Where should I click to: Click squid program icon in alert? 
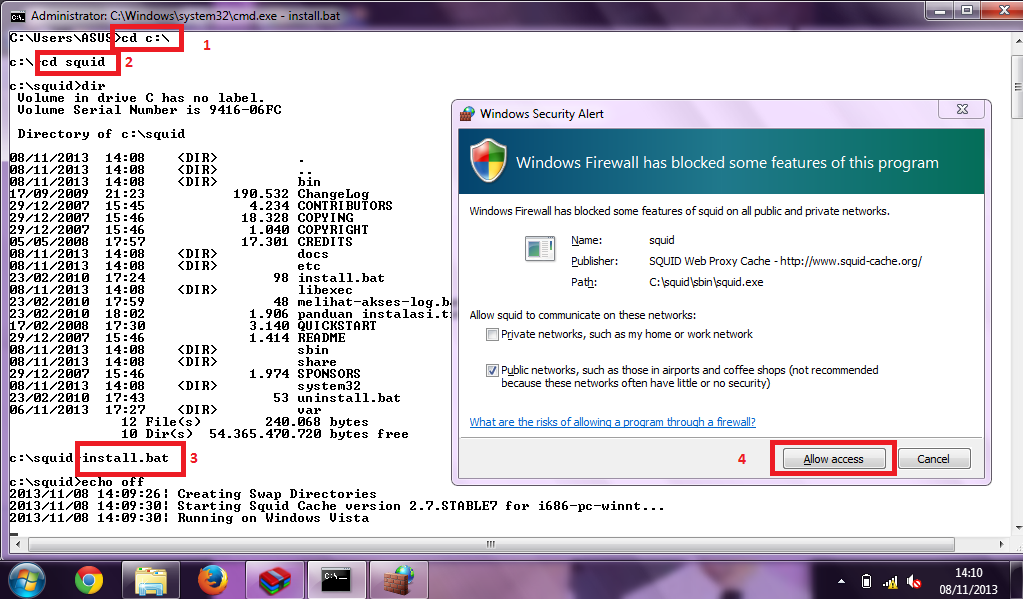click(x=540, y=249)
